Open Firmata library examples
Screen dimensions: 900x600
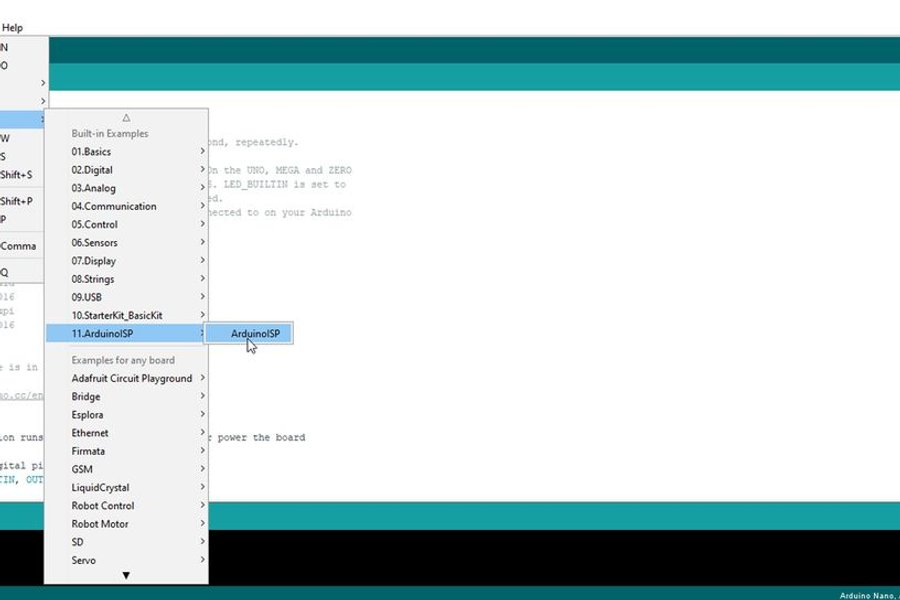pos(126,451)
